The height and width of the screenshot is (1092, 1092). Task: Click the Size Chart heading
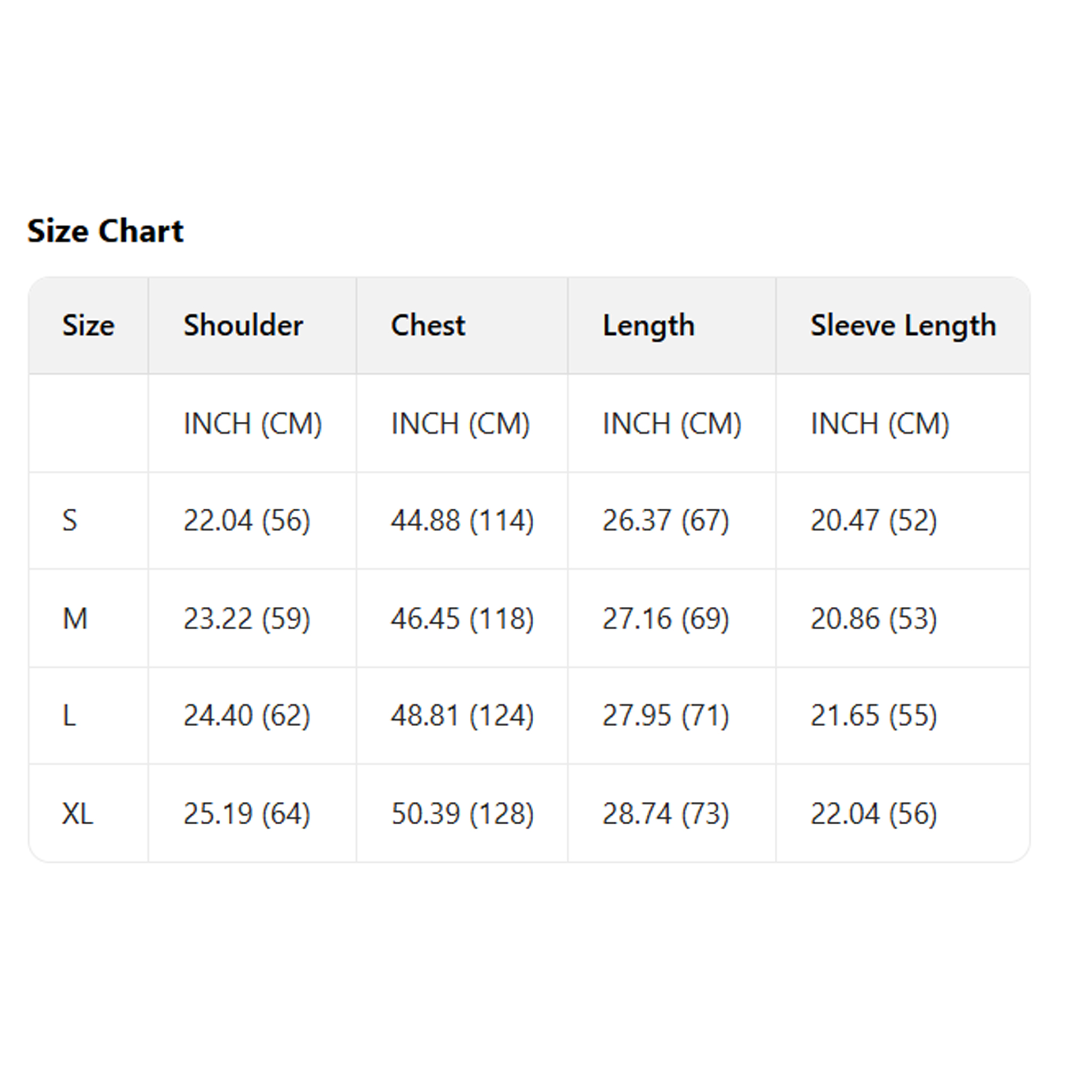pyautogui.click(x=105, y=230)
